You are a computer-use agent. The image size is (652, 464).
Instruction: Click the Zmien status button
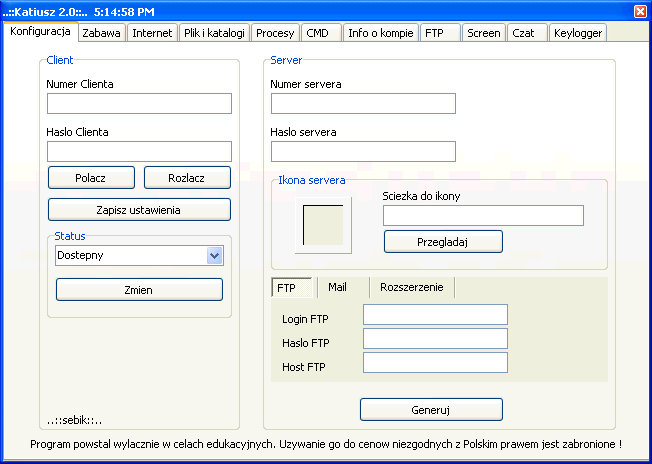point(139,289)
